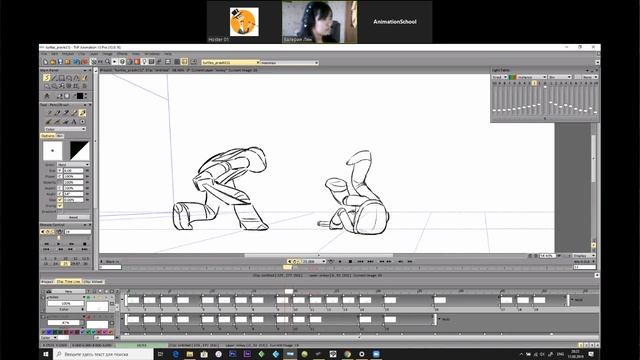Open first dropdown in Light Table panel
Image resolution: width=640 pixels, height=360 pixels.
click(x=500, y=77)
